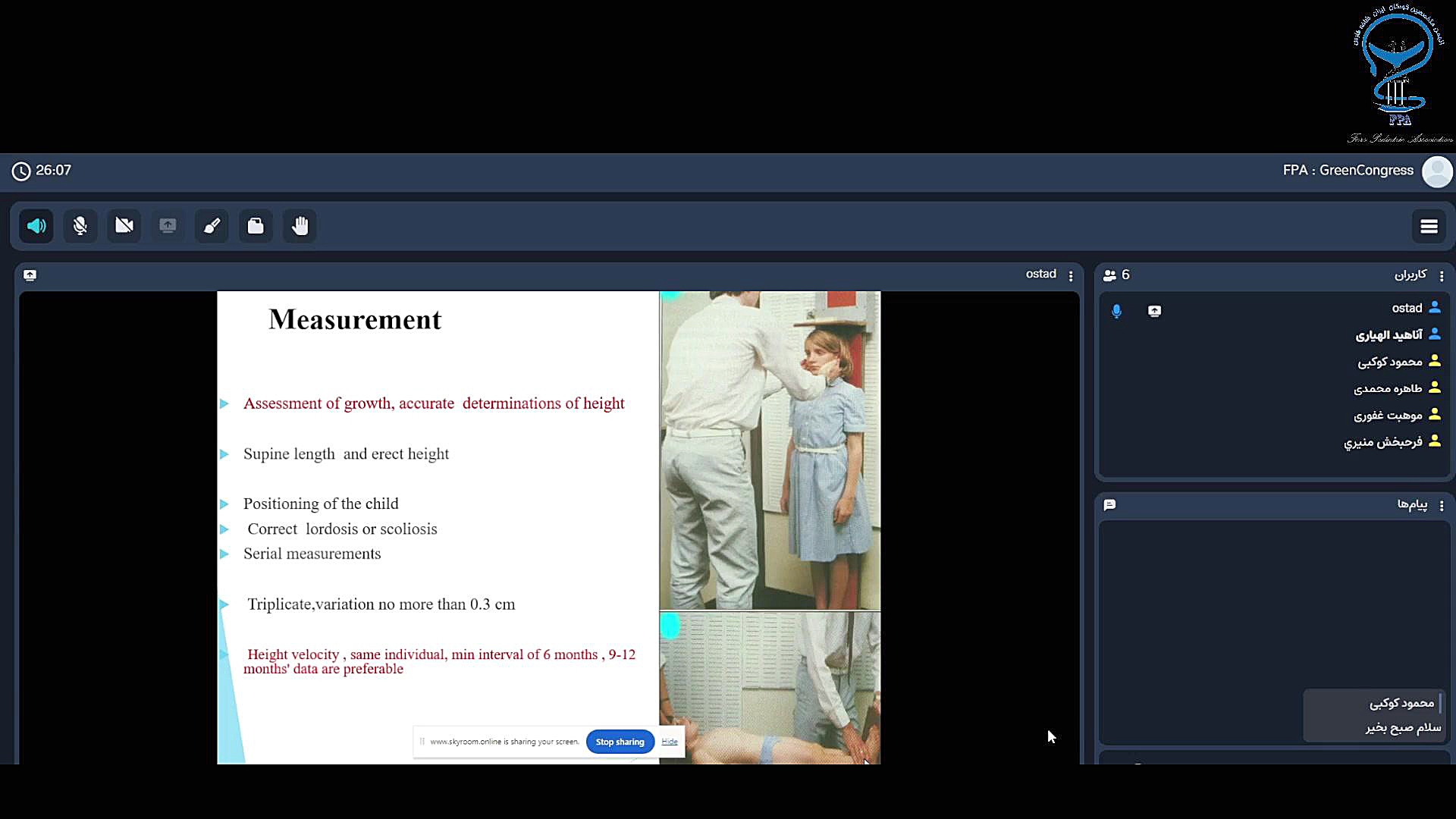Click ostad's microphone status icon

(x=1116, y=311)
